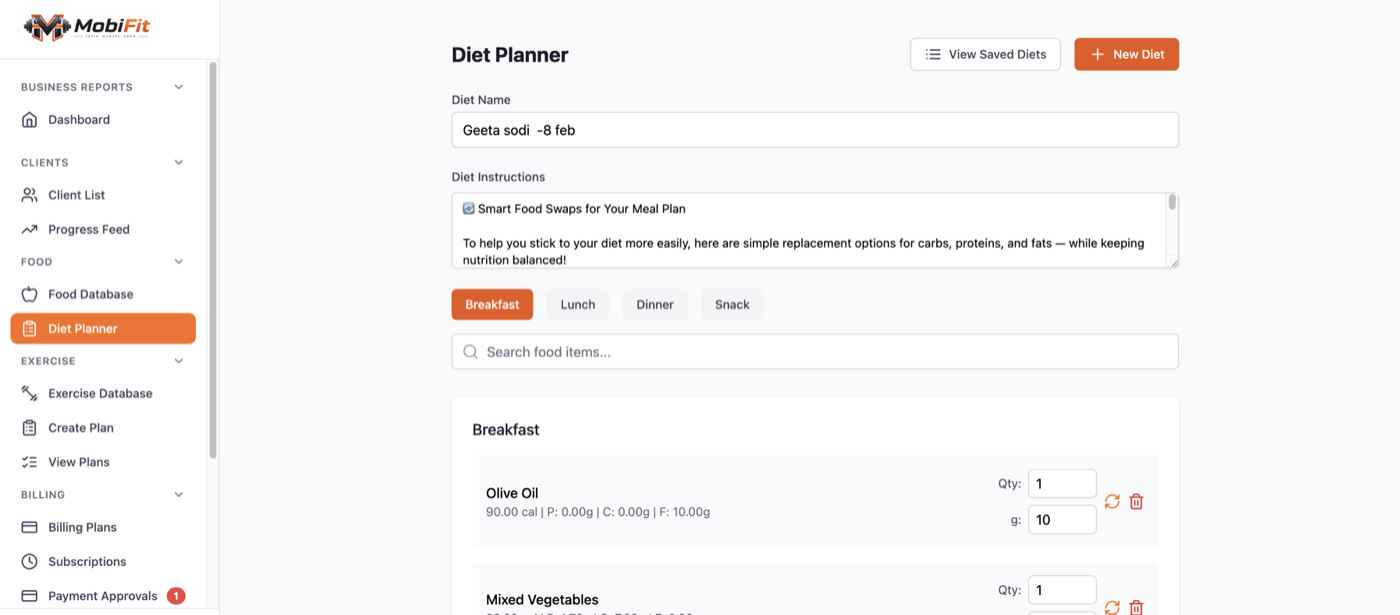The width and height of the screenshot is (1400, 615).
Task: Click the Dashboard home icon
Action: pos(30,120)
